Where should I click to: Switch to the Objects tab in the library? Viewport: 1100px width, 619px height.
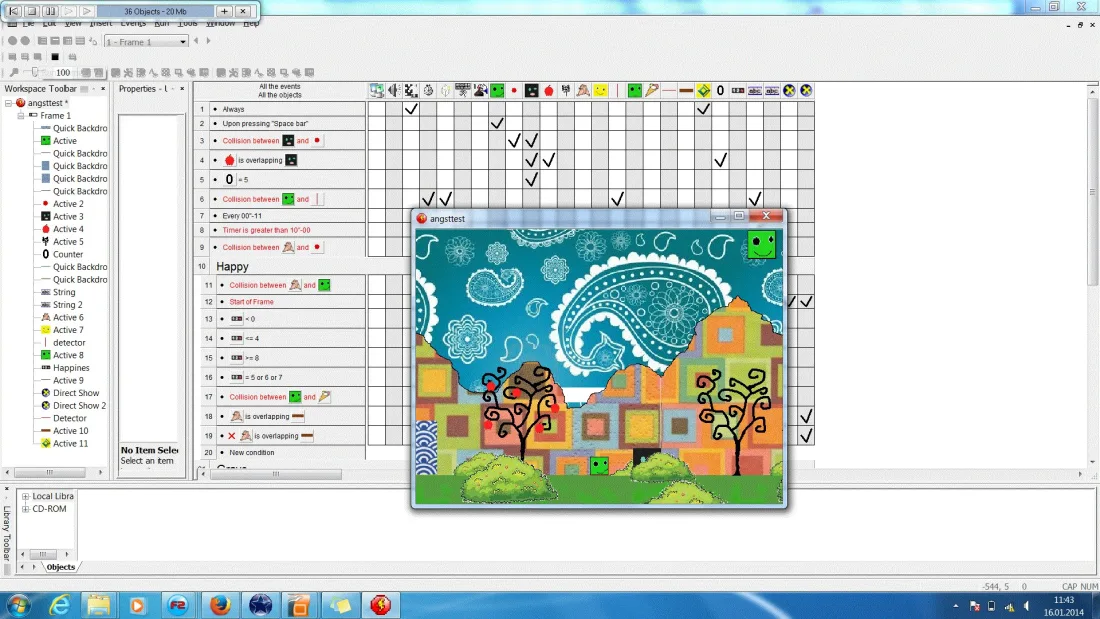(60, 567)
